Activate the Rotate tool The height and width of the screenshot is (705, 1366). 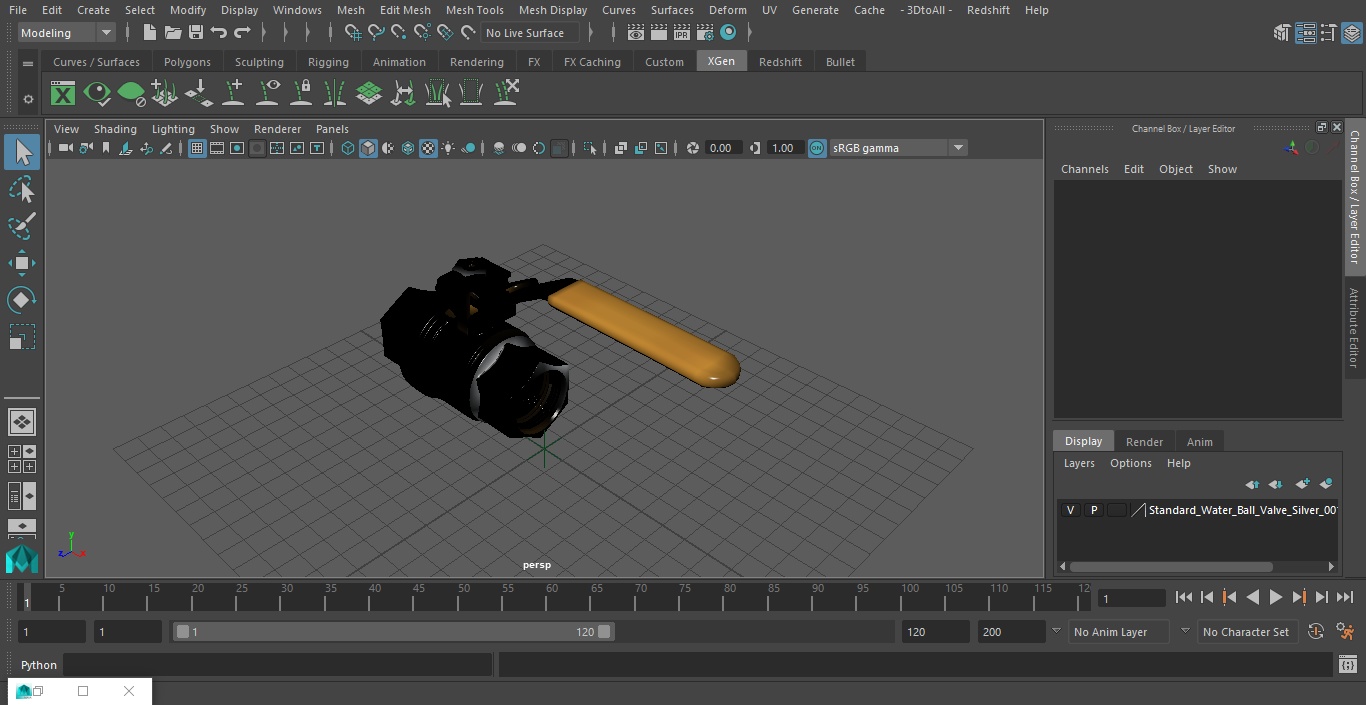click(x=22, y=300)
